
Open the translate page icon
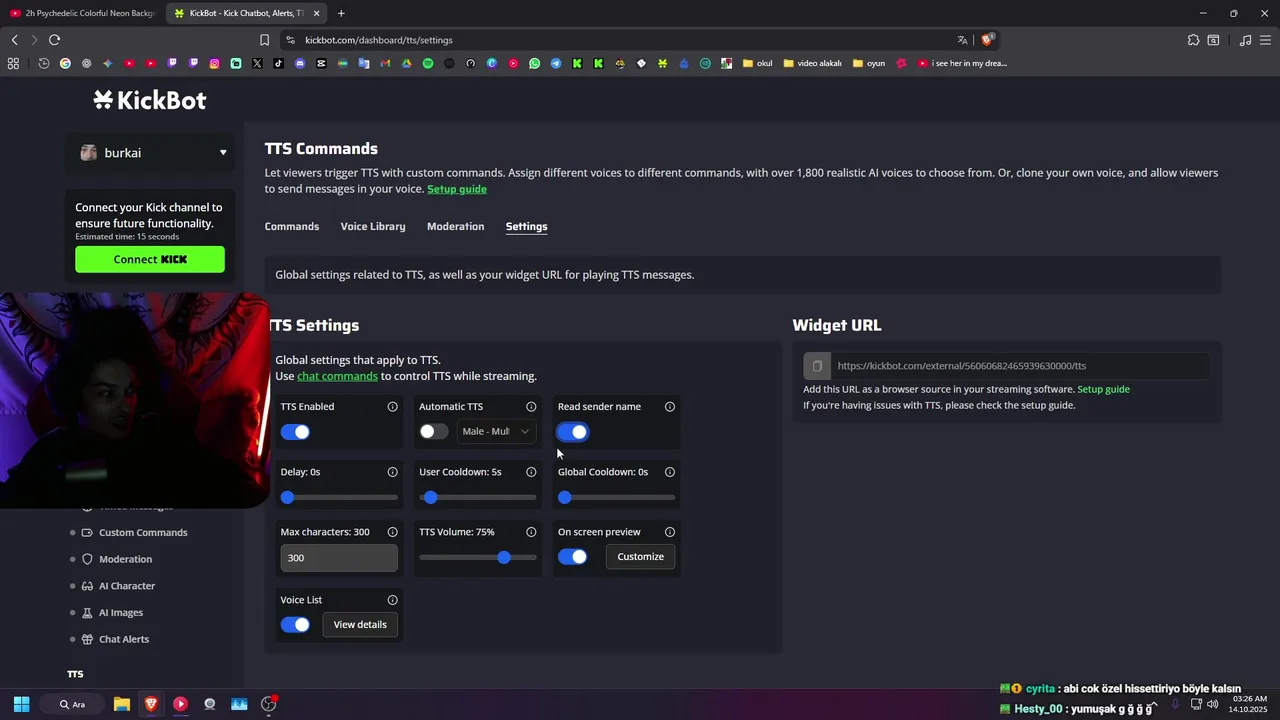(962, 40)
